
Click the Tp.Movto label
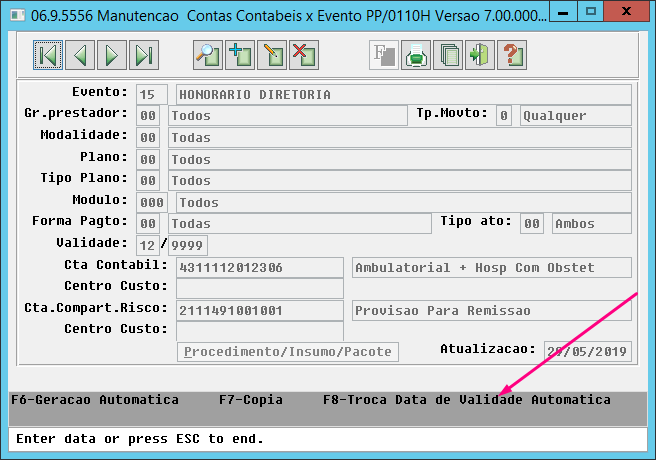[452, 113]
